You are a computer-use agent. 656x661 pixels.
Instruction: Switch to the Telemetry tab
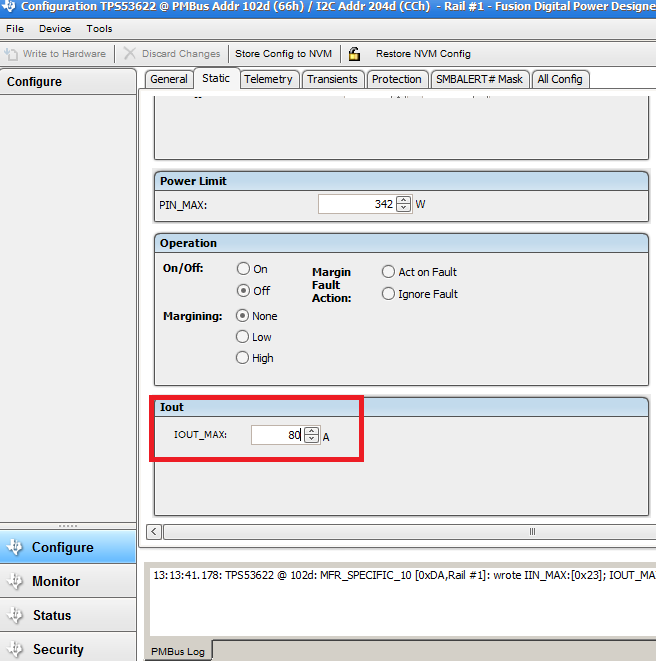click(269, 79)
